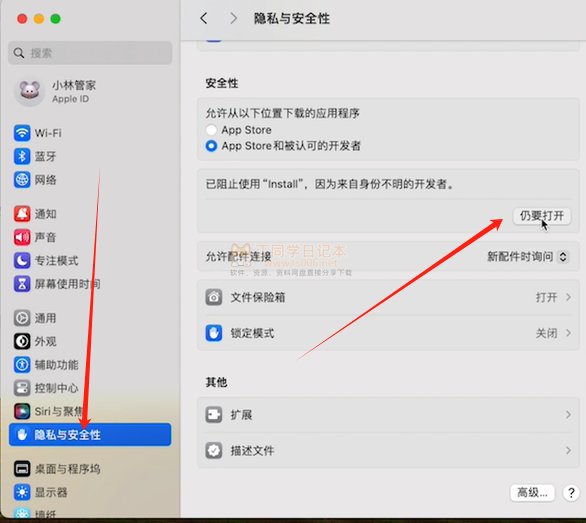Click the green zoom window button
Screen dimensions: 586x523
click(x=55, y=19)
